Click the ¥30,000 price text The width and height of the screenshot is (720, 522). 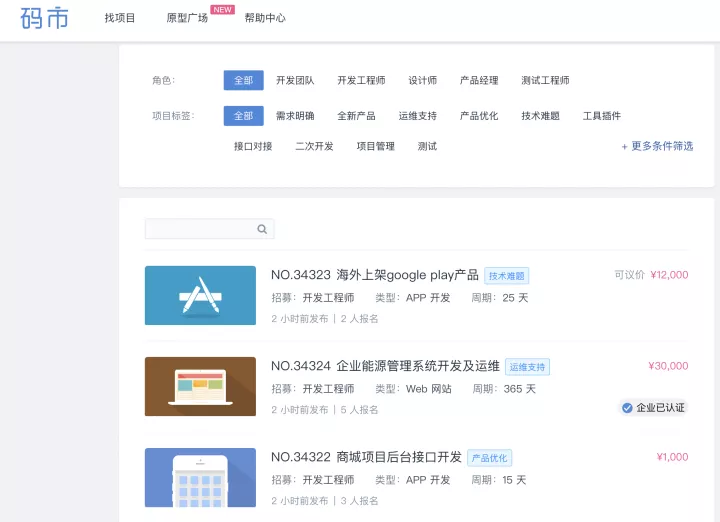668,366
